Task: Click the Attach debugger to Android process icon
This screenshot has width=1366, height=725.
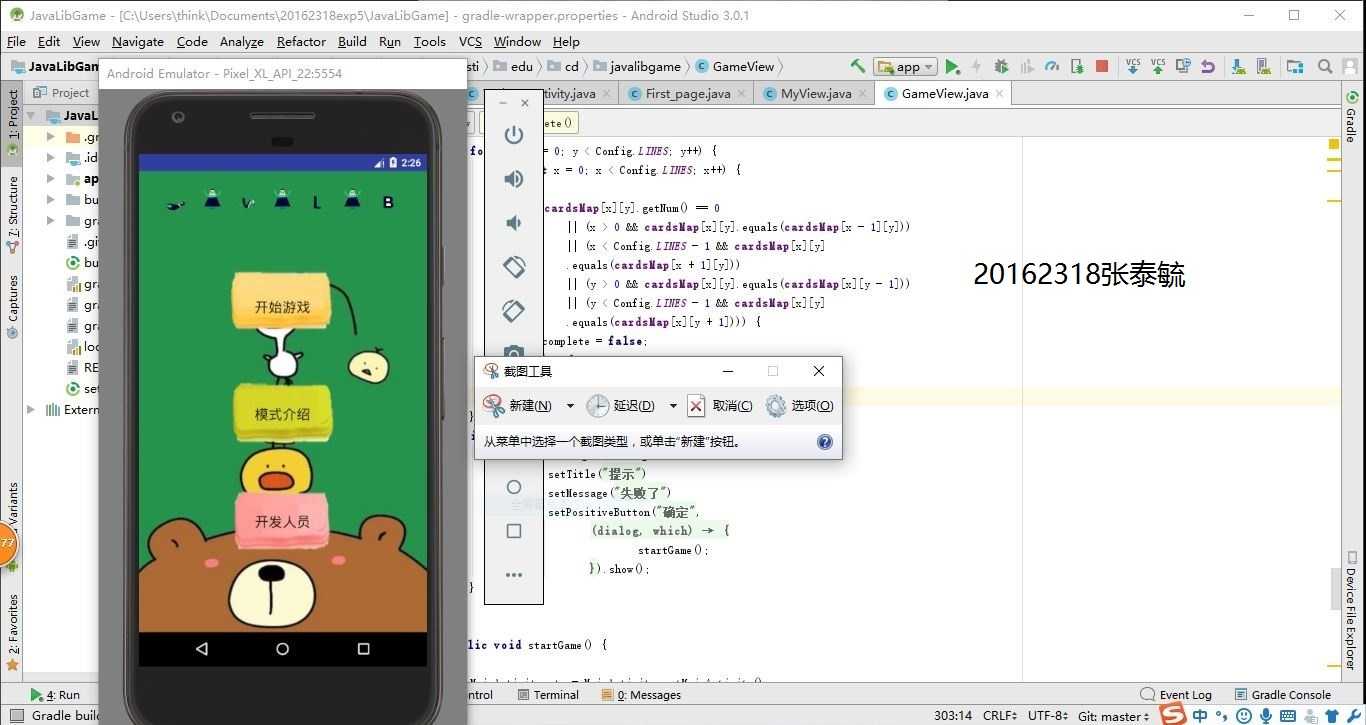Action: pyautogui.click(x=1077, y=66)
